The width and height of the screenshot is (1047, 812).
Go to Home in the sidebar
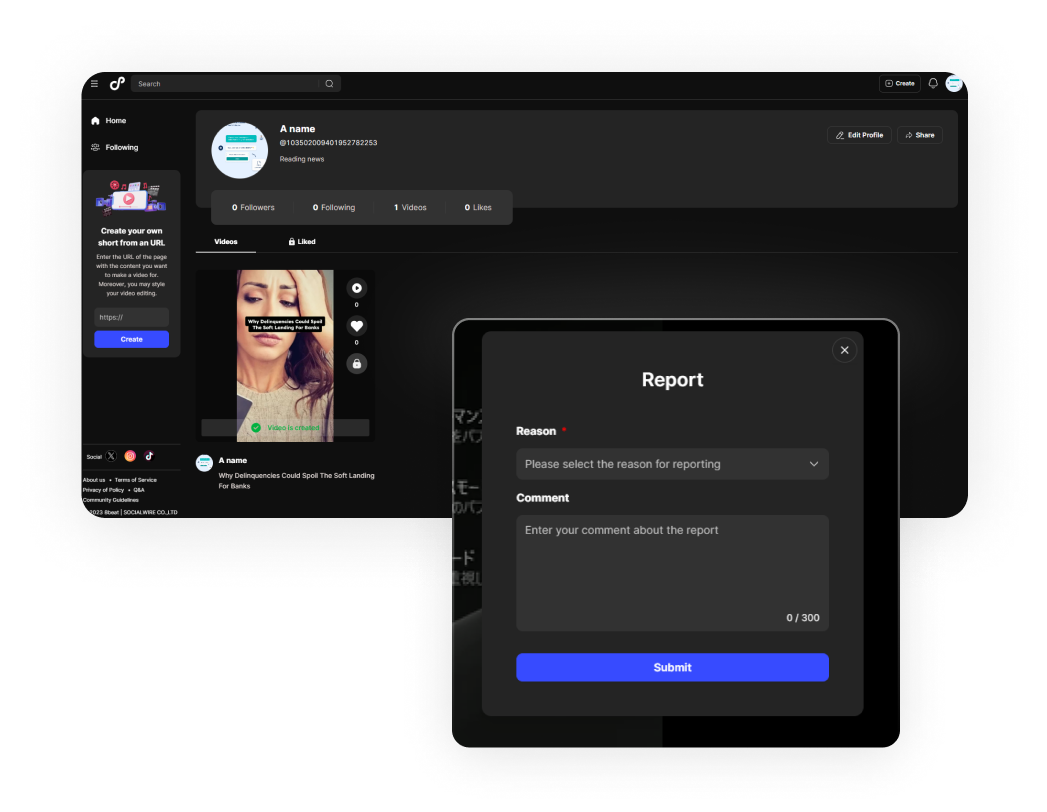point(115,121)
